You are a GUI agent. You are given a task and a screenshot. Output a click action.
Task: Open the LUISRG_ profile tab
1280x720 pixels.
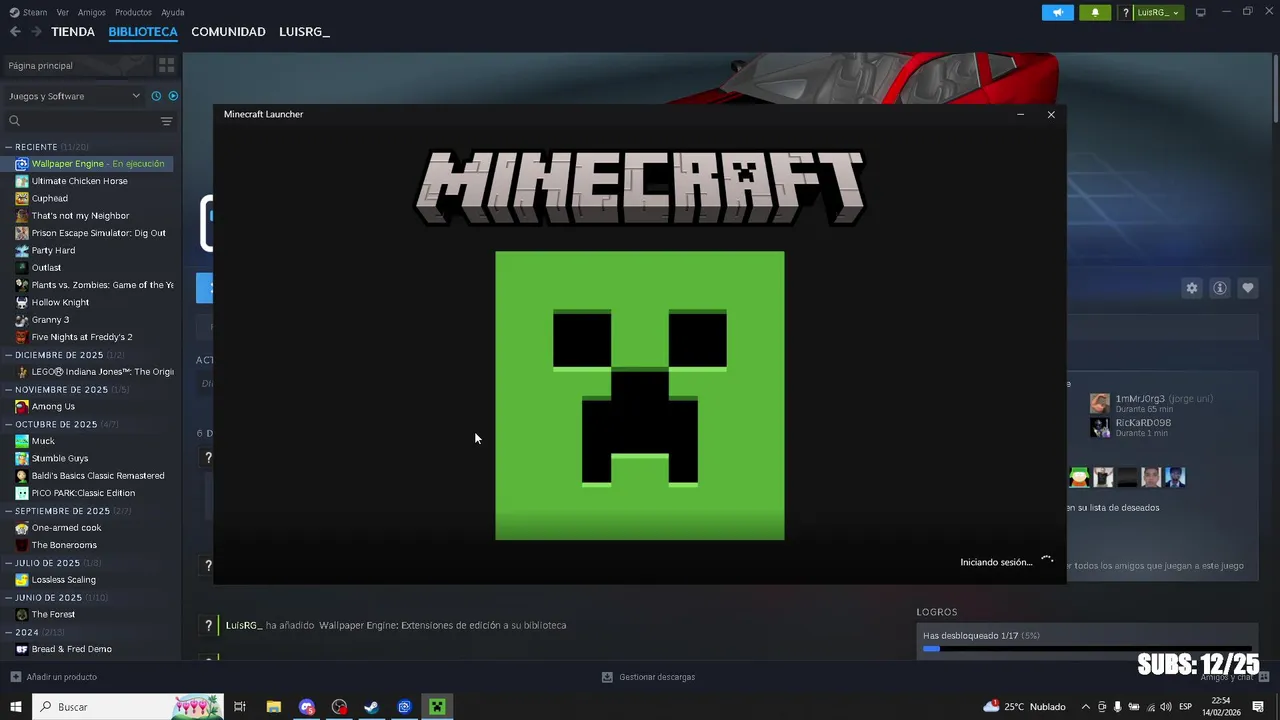coord(304,32)
